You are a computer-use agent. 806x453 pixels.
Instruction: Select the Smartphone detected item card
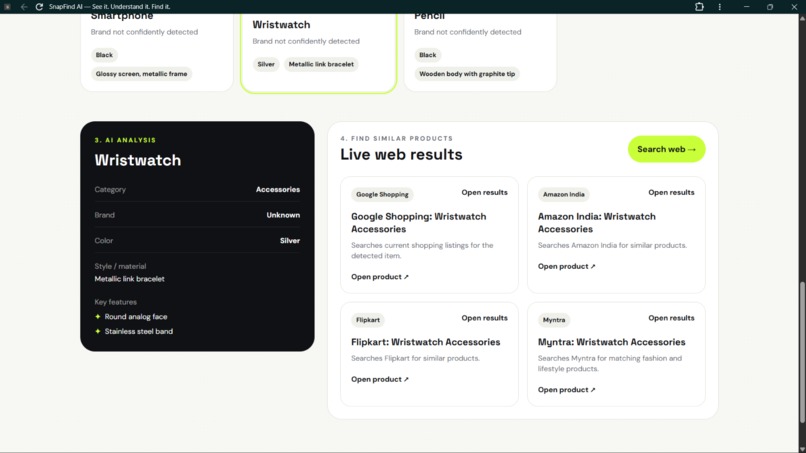(x=157, y=51)
